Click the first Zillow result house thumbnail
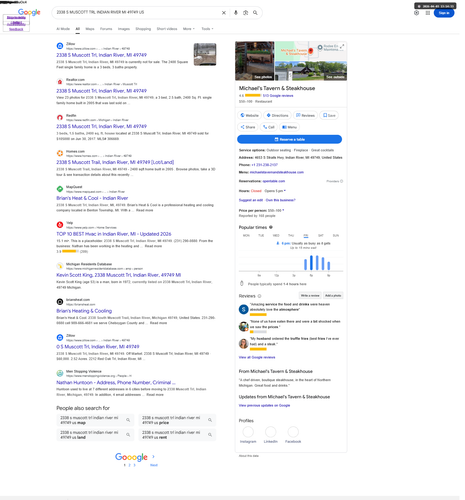465x500 pixels. 205,54
